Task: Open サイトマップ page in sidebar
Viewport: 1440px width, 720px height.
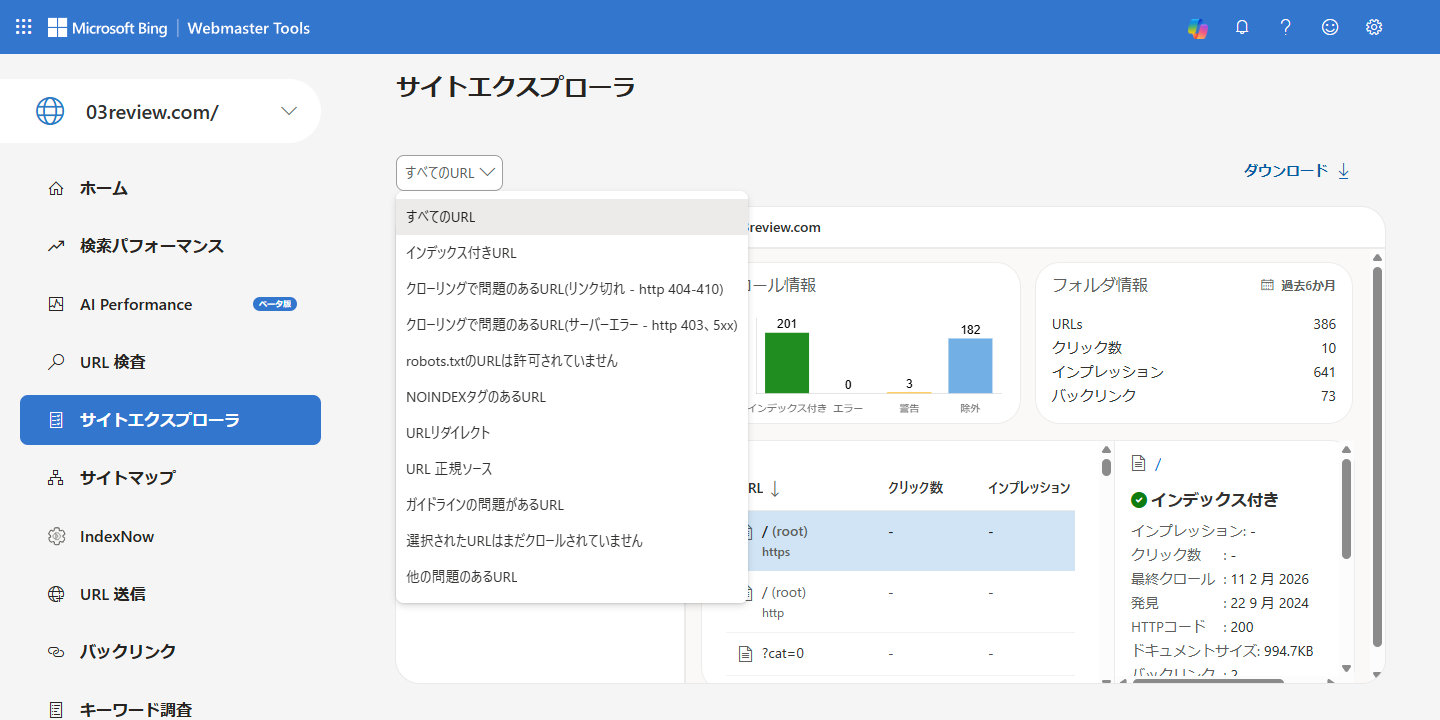Action: pos(127,478)
